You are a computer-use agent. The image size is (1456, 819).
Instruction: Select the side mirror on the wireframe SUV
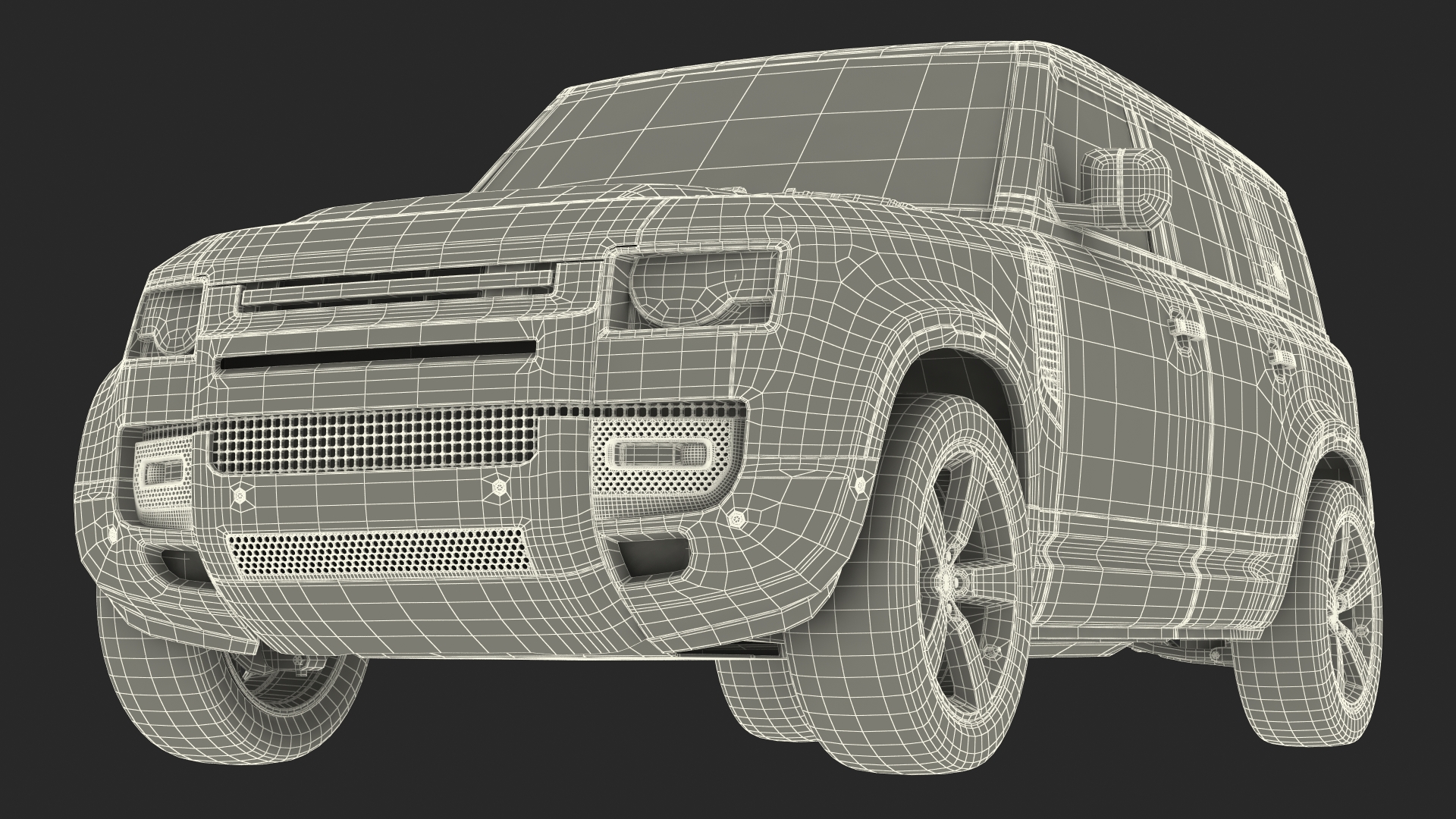[x=1125, y=190]
